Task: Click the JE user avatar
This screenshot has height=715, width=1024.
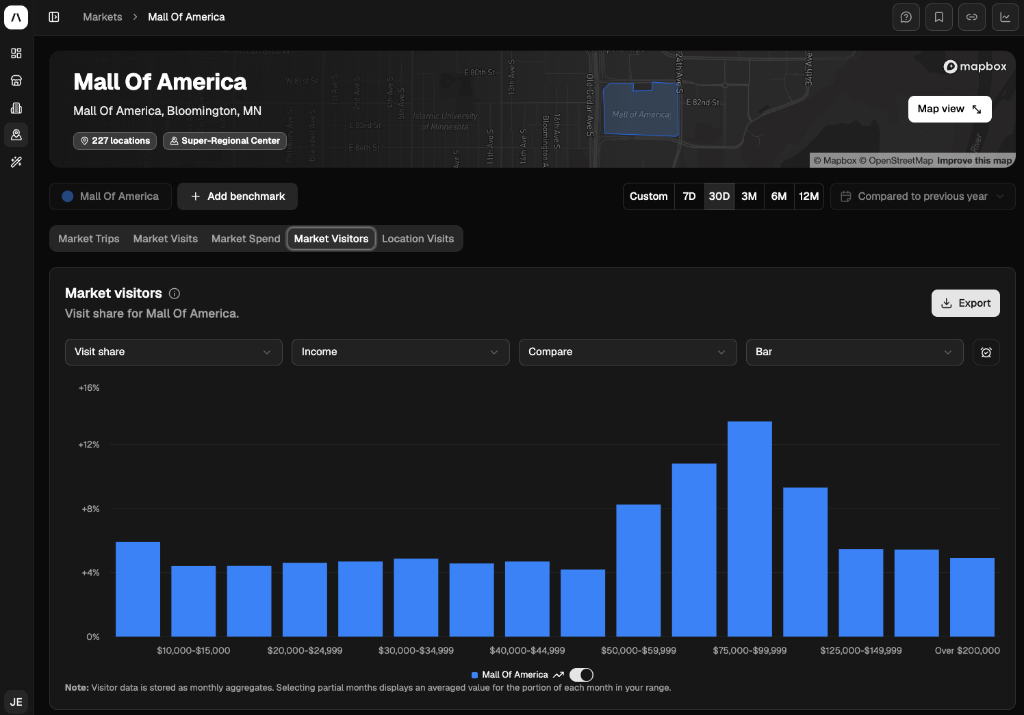Action: [x=16, y=702]
